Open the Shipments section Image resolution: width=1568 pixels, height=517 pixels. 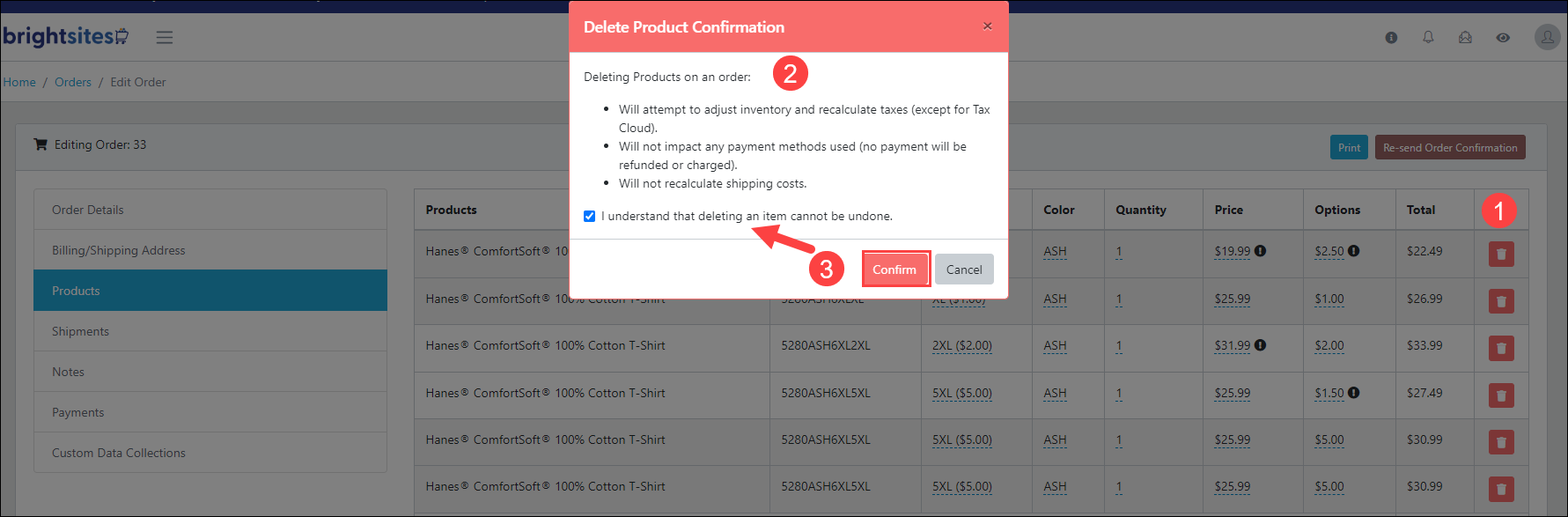(210, 331)
